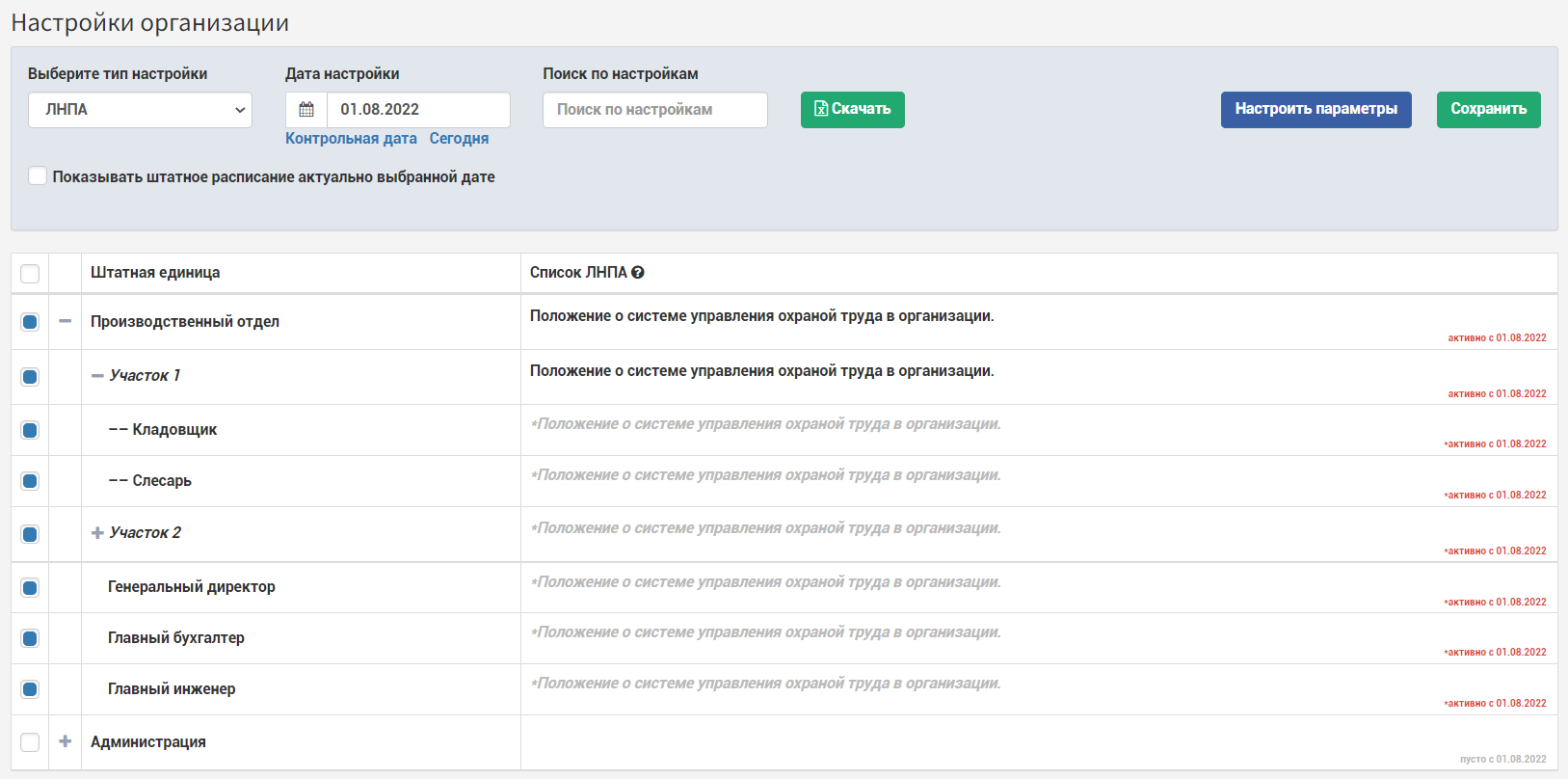Click the empty ЛНПА cell for Администрация
The image size is (1568, 779).
click(1039, 742)
